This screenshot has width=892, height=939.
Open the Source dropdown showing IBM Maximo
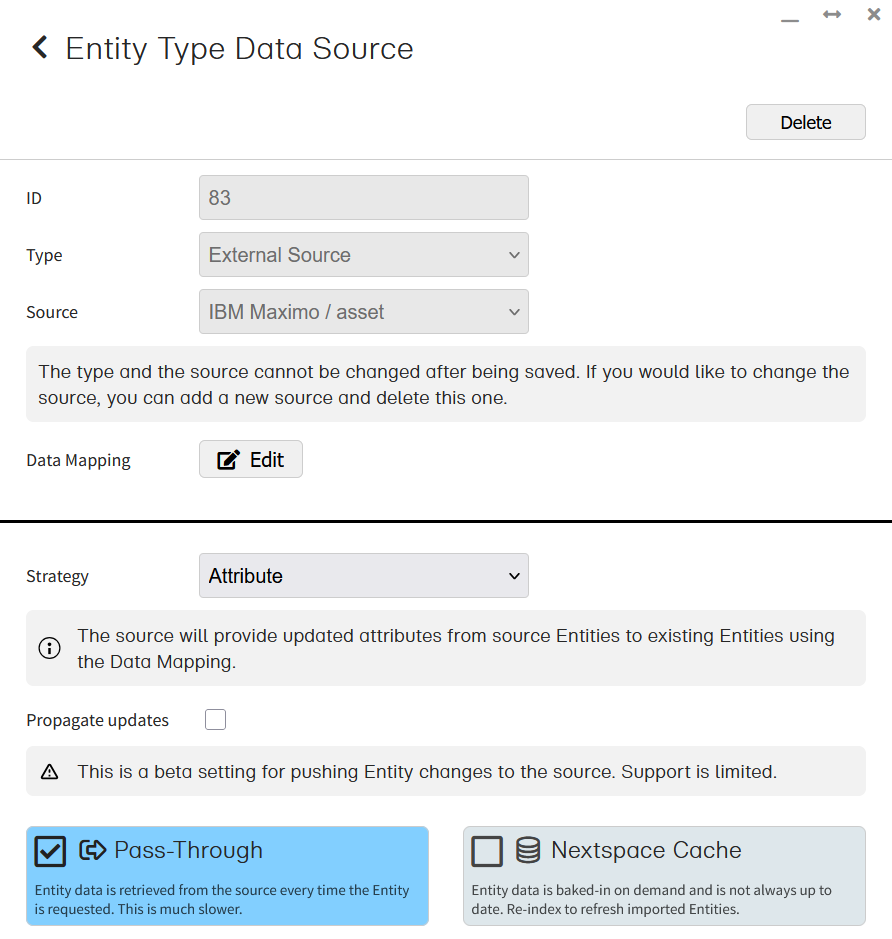(x=364, y=312)
